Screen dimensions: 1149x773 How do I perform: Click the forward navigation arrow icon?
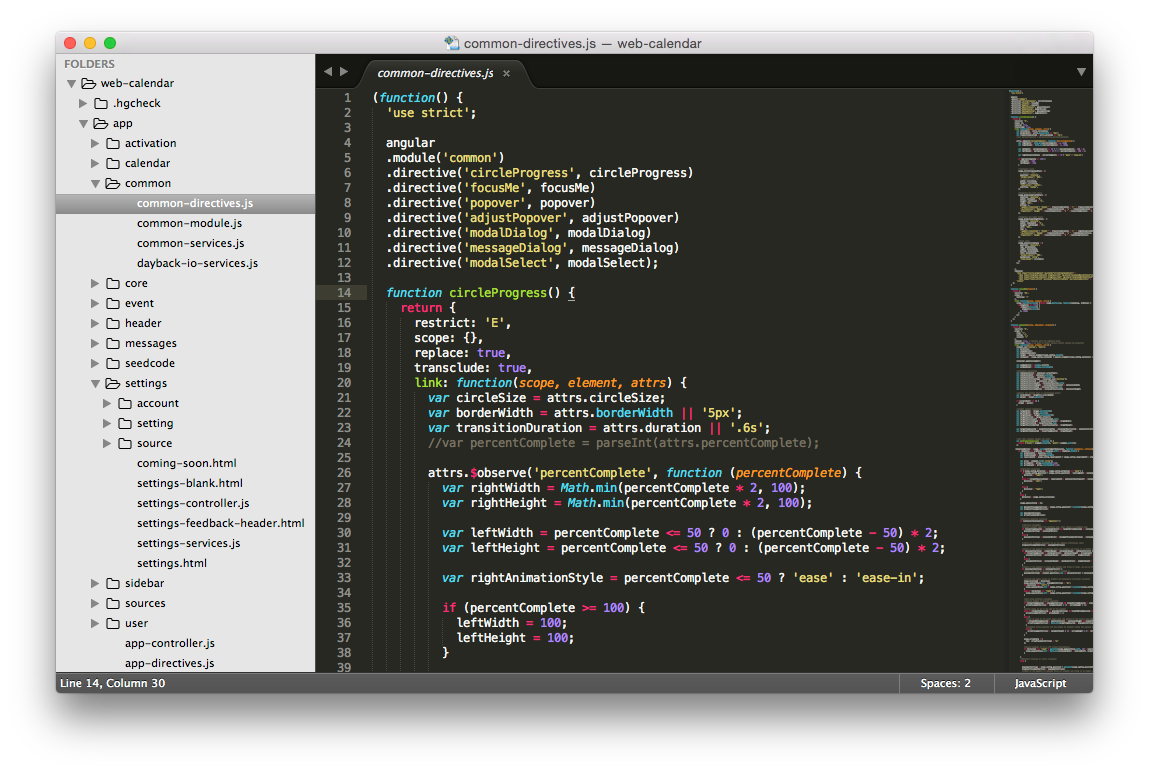click(344, 72)
